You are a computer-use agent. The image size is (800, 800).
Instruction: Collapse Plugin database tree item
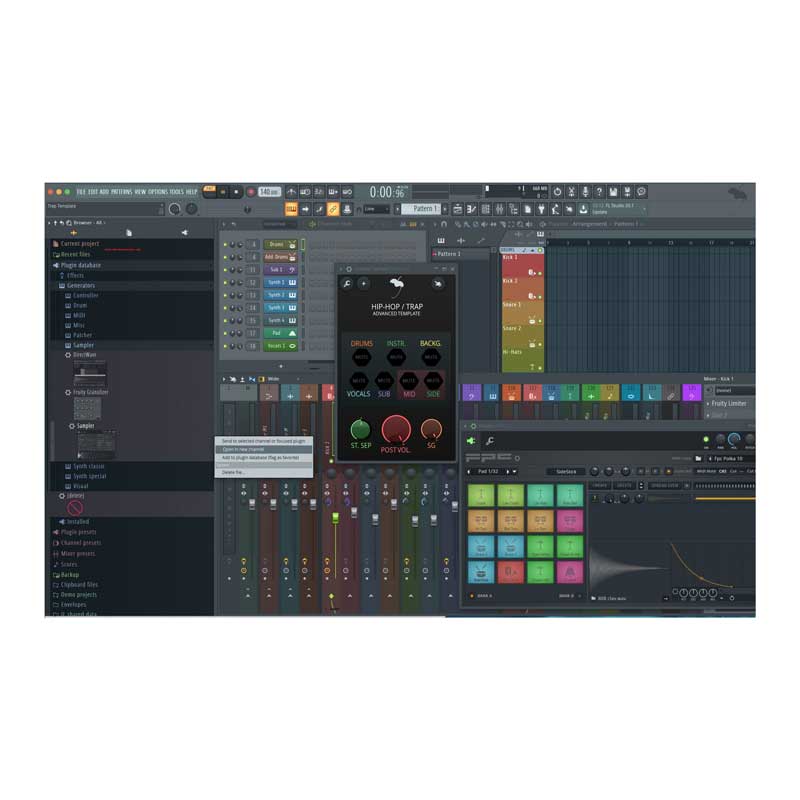77,265
